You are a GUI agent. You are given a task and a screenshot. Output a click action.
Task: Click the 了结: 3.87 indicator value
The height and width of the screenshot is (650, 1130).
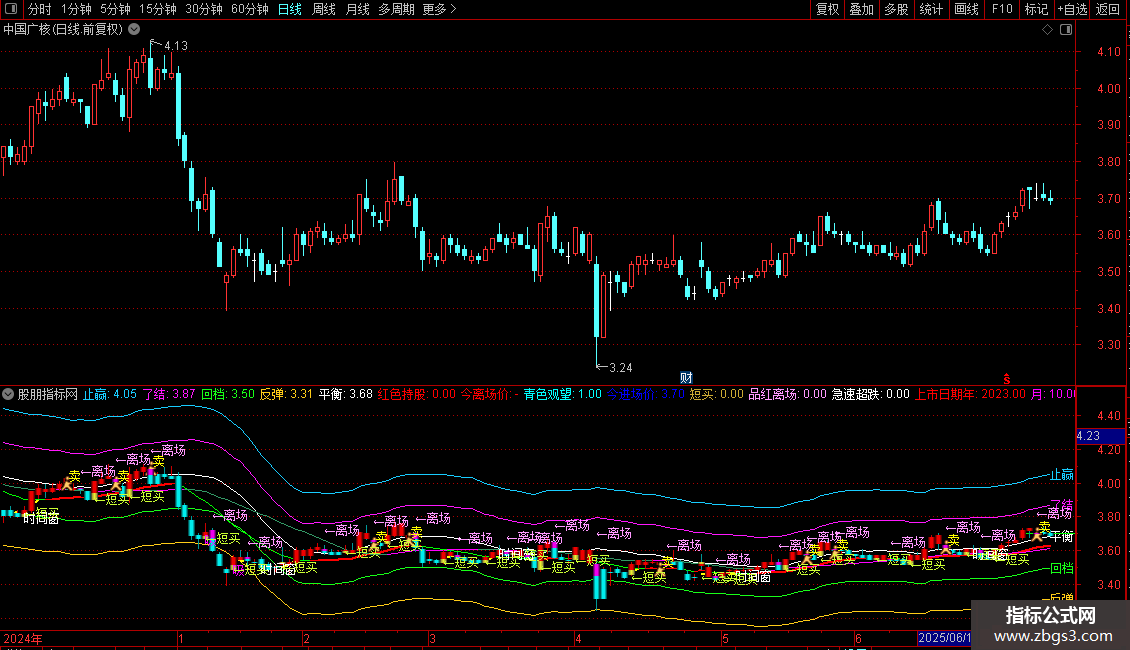169,394
